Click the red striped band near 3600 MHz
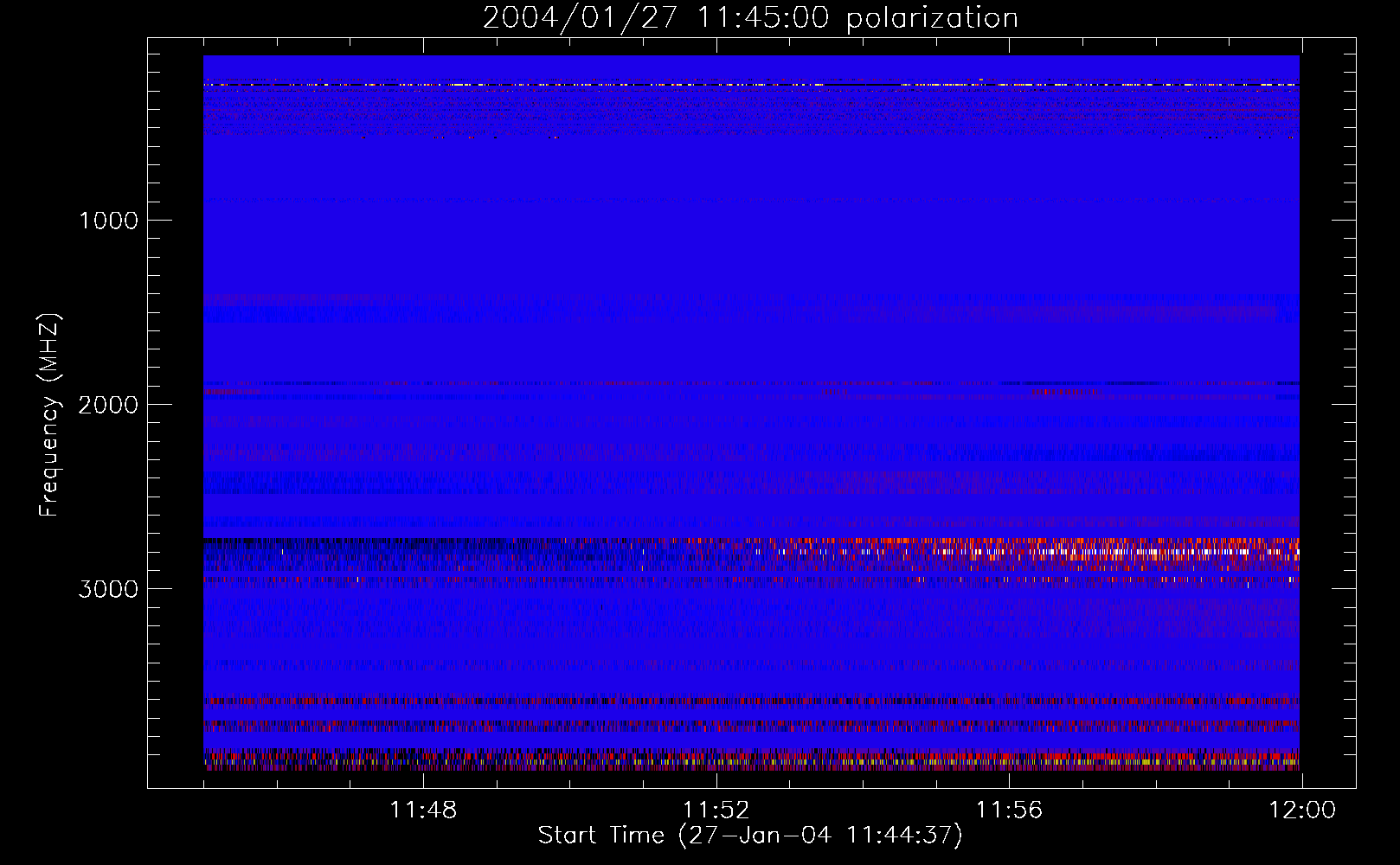 coord(751,701)
